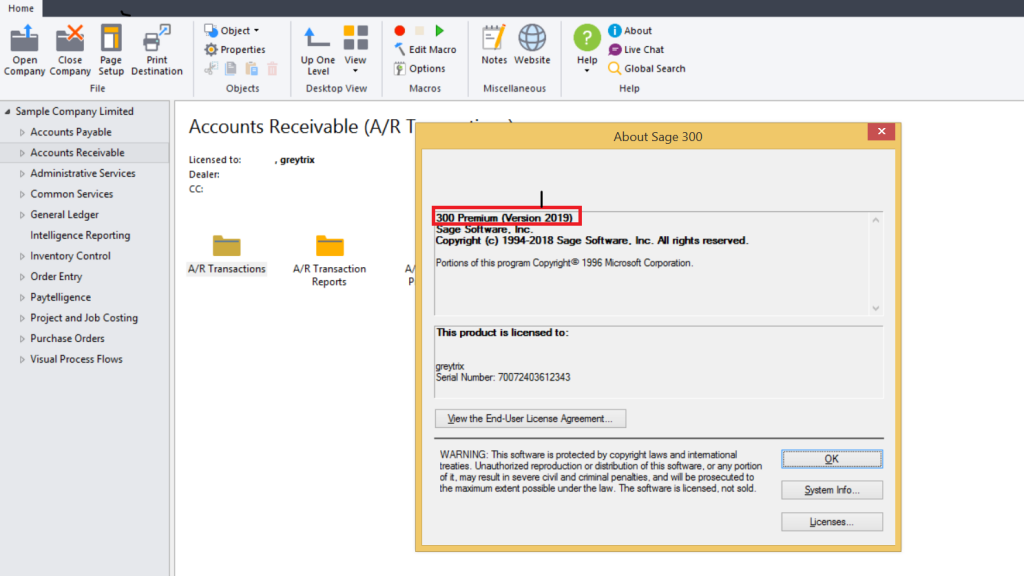The image size is (1024, 576).
Task: Open the Object dropdown
Action: [x=232, y=31]
